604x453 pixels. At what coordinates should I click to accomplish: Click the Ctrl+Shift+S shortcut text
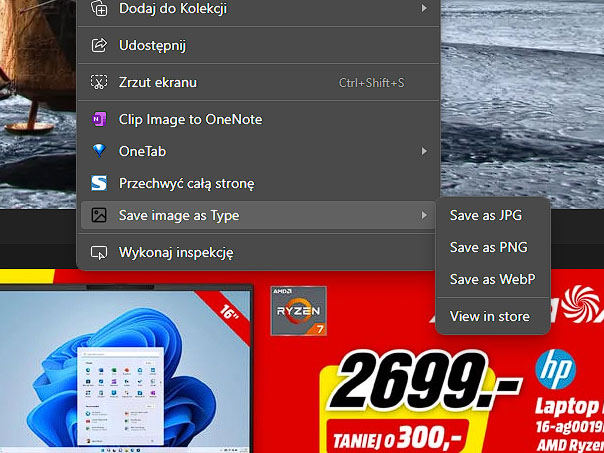coord(372,82)
